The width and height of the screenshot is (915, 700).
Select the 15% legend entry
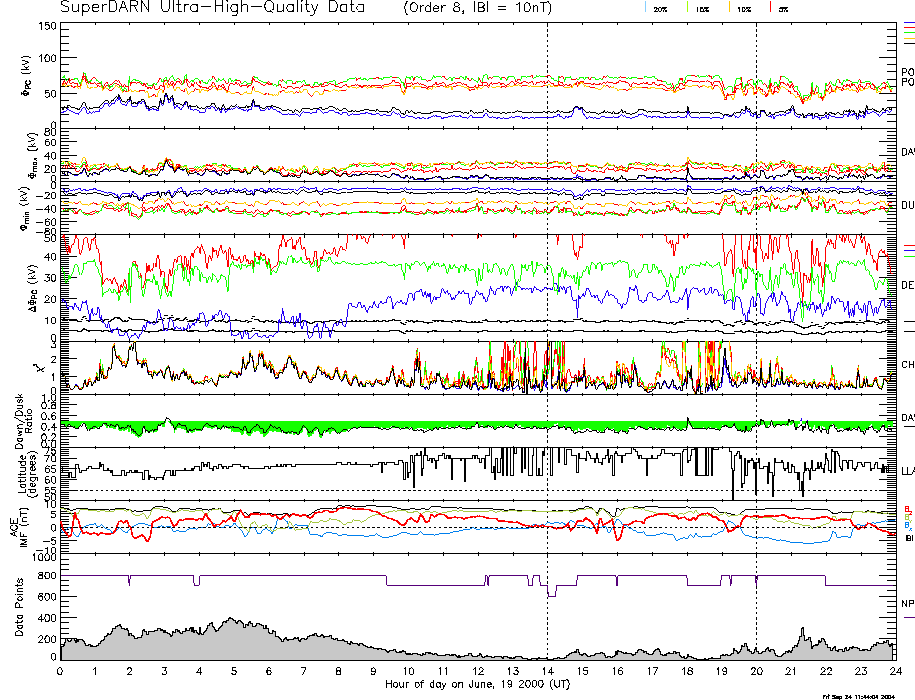pyautogui.click(x=701, y=8)
